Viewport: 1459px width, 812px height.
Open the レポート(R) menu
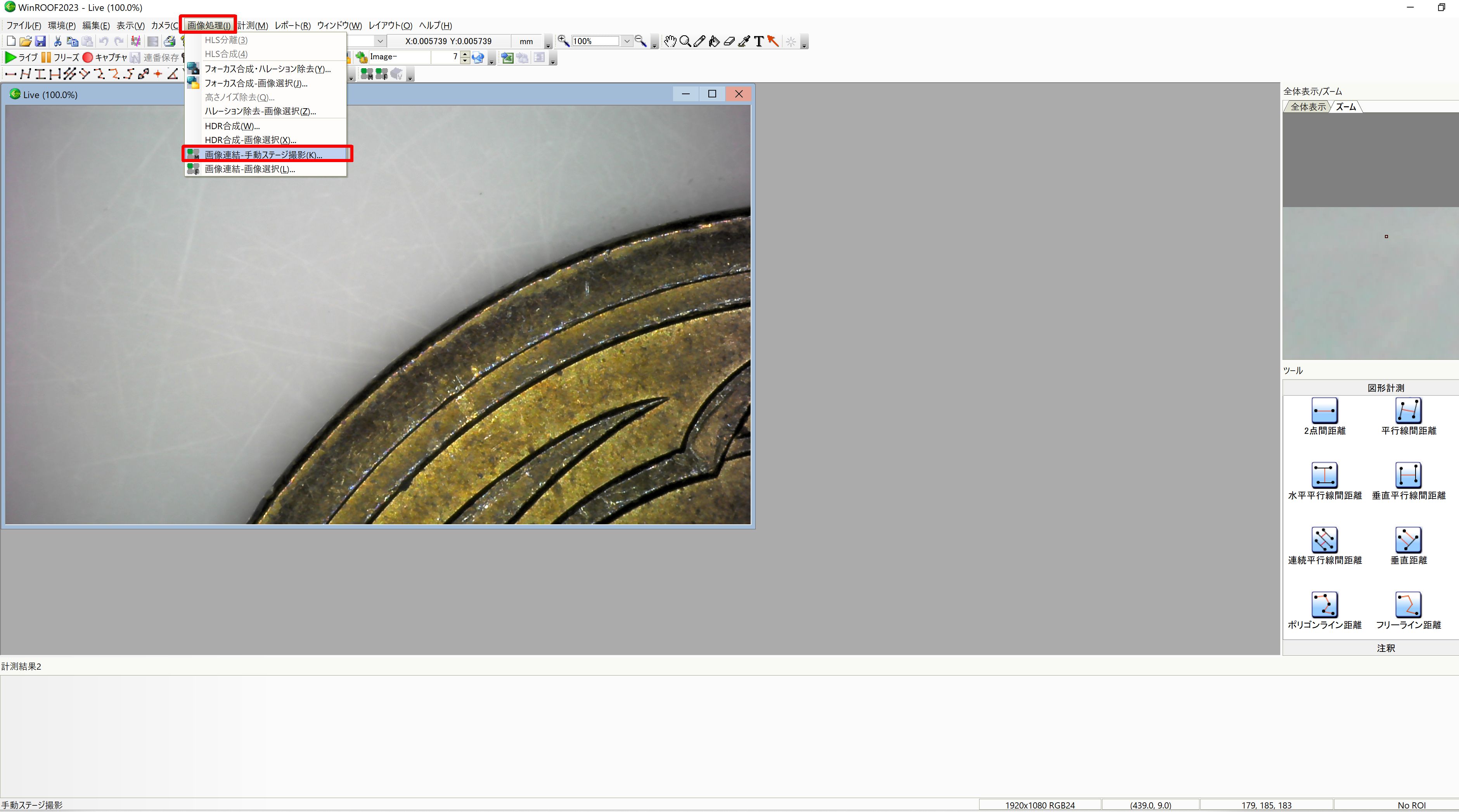pyautogui.click(x=292, y=26)
